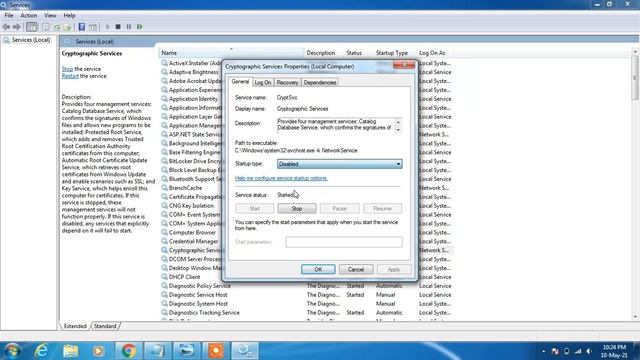Image resolution: width=640 pixels, height=360 pixels.
Task: Select the CNG Key Isolation service row
Action: pyautogui.click(x=191, y=206)
